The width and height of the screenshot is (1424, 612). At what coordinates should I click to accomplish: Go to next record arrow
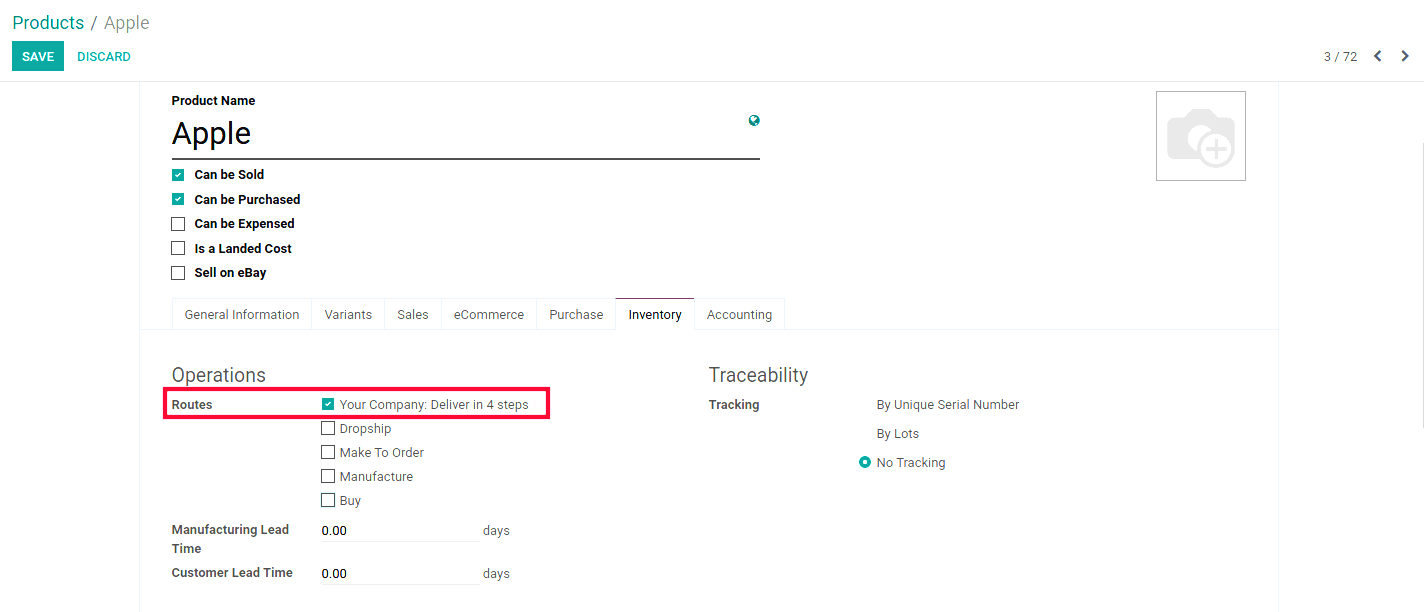pyautogui.click(x=1405, y=56)
